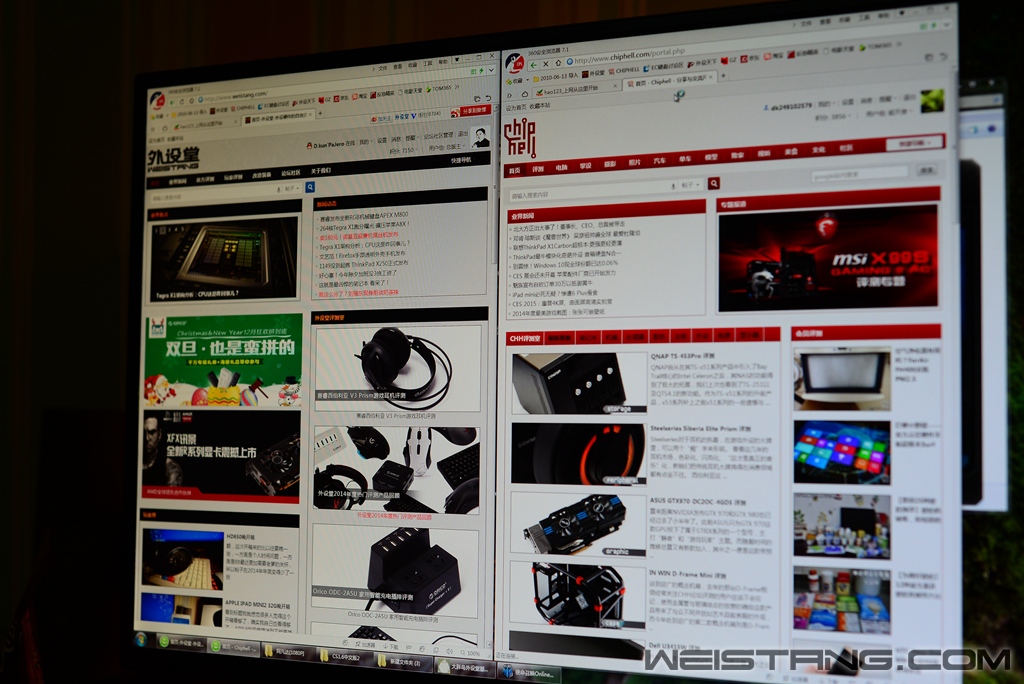Click the 加关注 follow button on weistang
The image size is (1024, 684).
point(380,118)
